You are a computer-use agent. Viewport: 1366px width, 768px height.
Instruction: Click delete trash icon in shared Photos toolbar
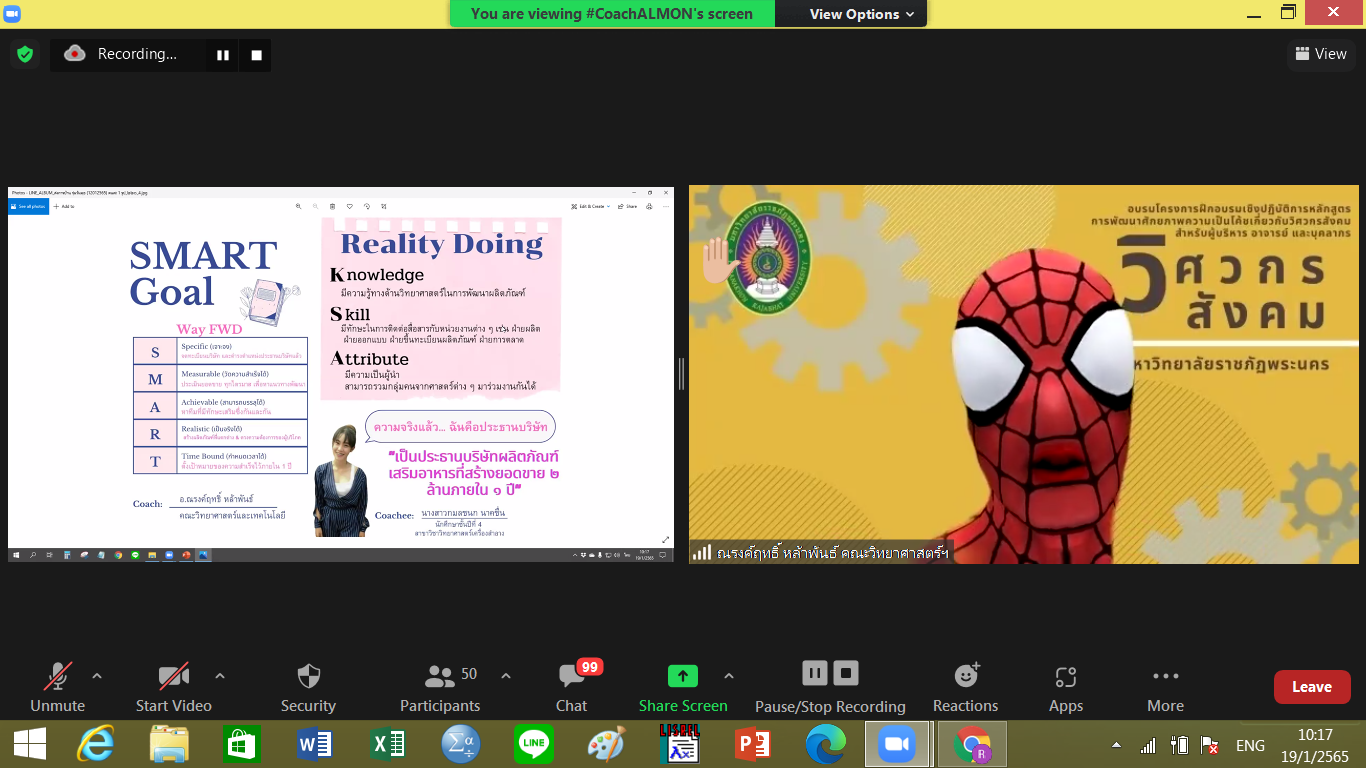pyautogui.click(x=332, y=206)
